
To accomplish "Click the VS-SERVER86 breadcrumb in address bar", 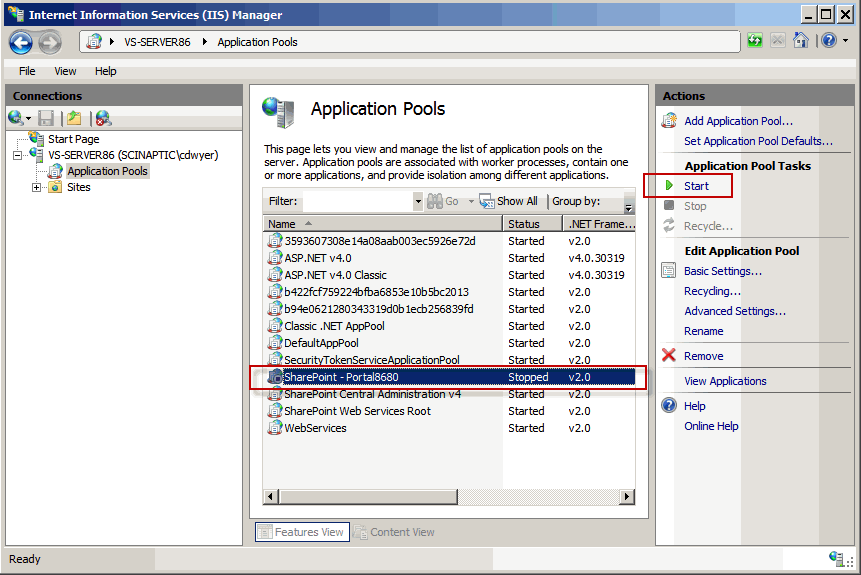I will click(157, 42).
